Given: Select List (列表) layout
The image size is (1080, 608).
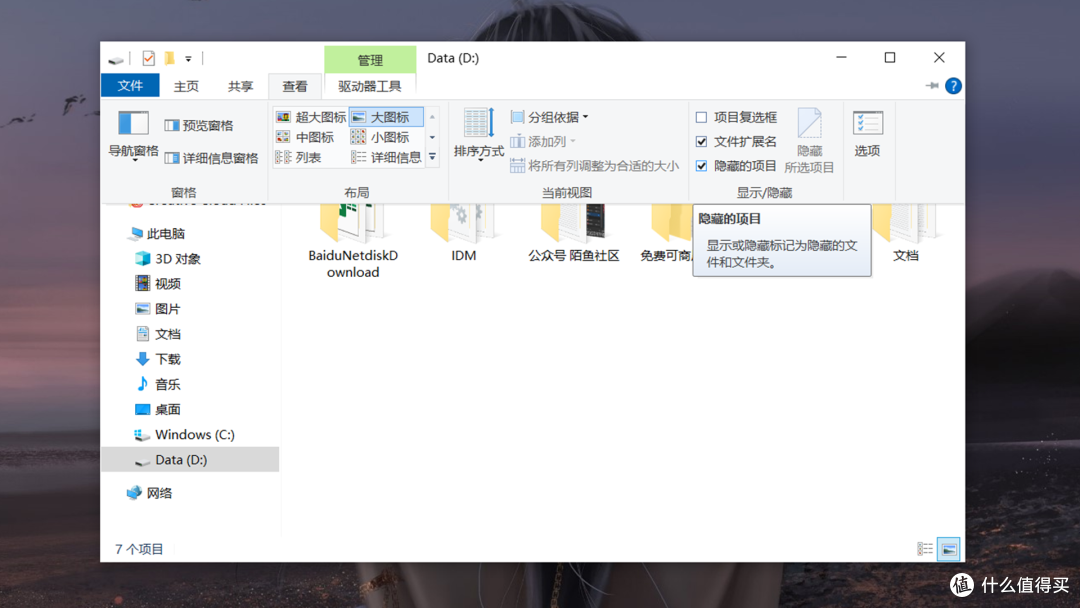Looking at the screenshot, I should point(299,158).
